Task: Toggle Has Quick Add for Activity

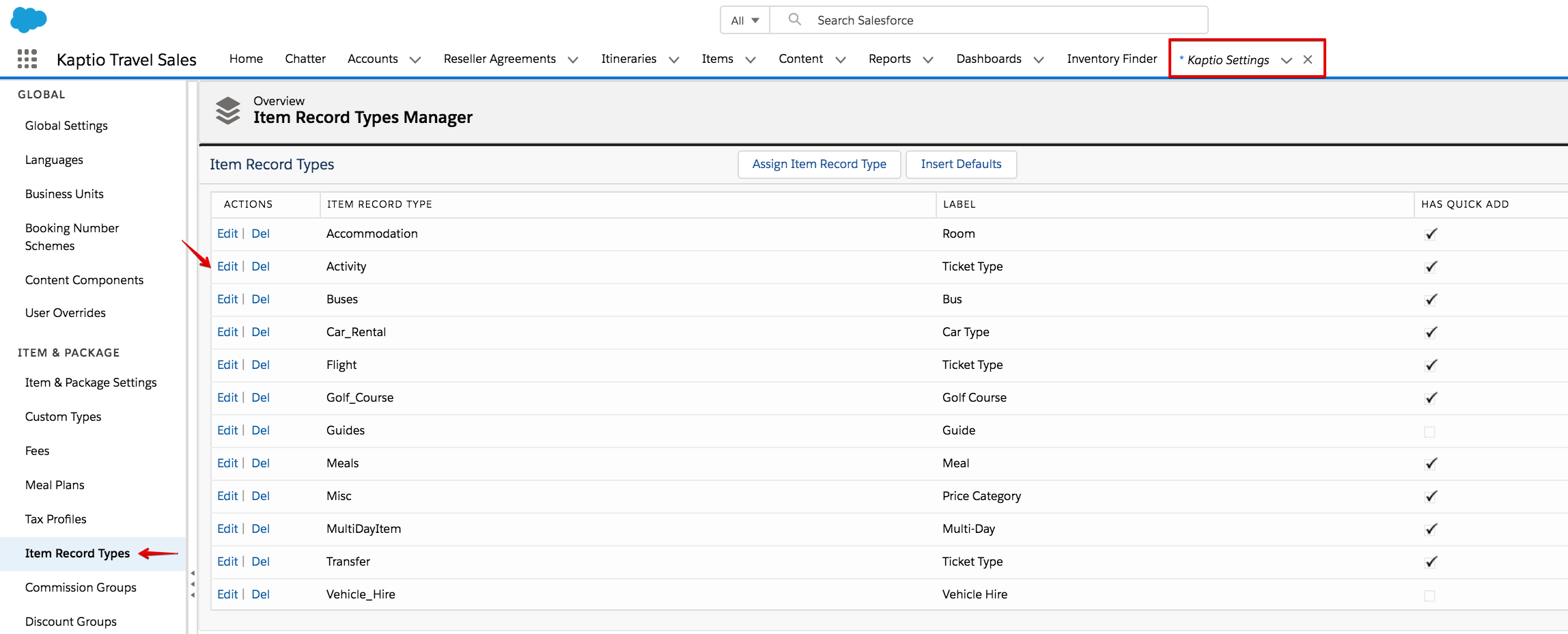Action: coord(1431,267)
